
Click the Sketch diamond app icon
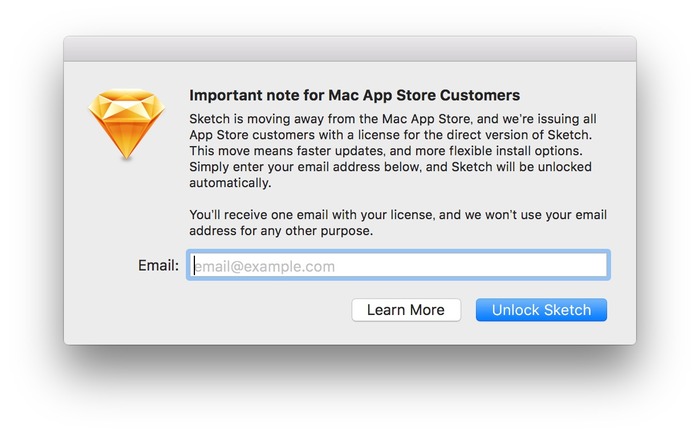click(x=126, y=124)
